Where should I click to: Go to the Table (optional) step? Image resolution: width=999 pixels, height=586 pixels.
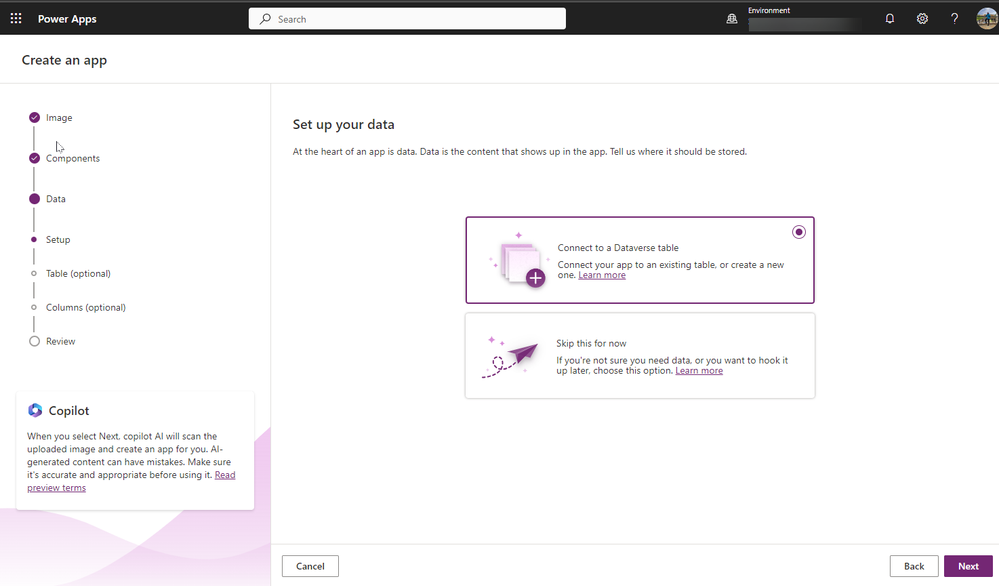pyautogui.click(x=78, y=273)
